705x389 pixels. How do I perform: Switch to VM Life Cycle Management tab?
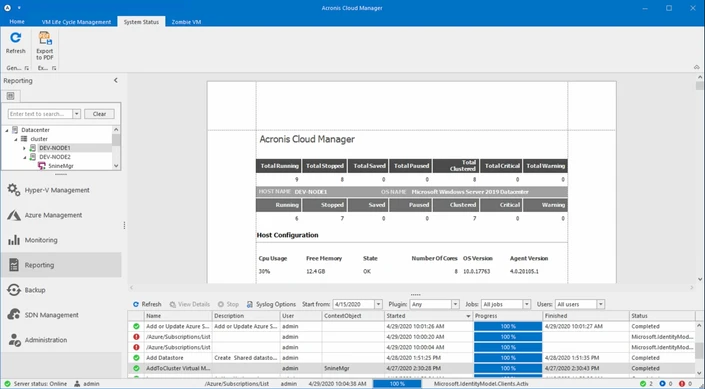click(x=76, y=22)
